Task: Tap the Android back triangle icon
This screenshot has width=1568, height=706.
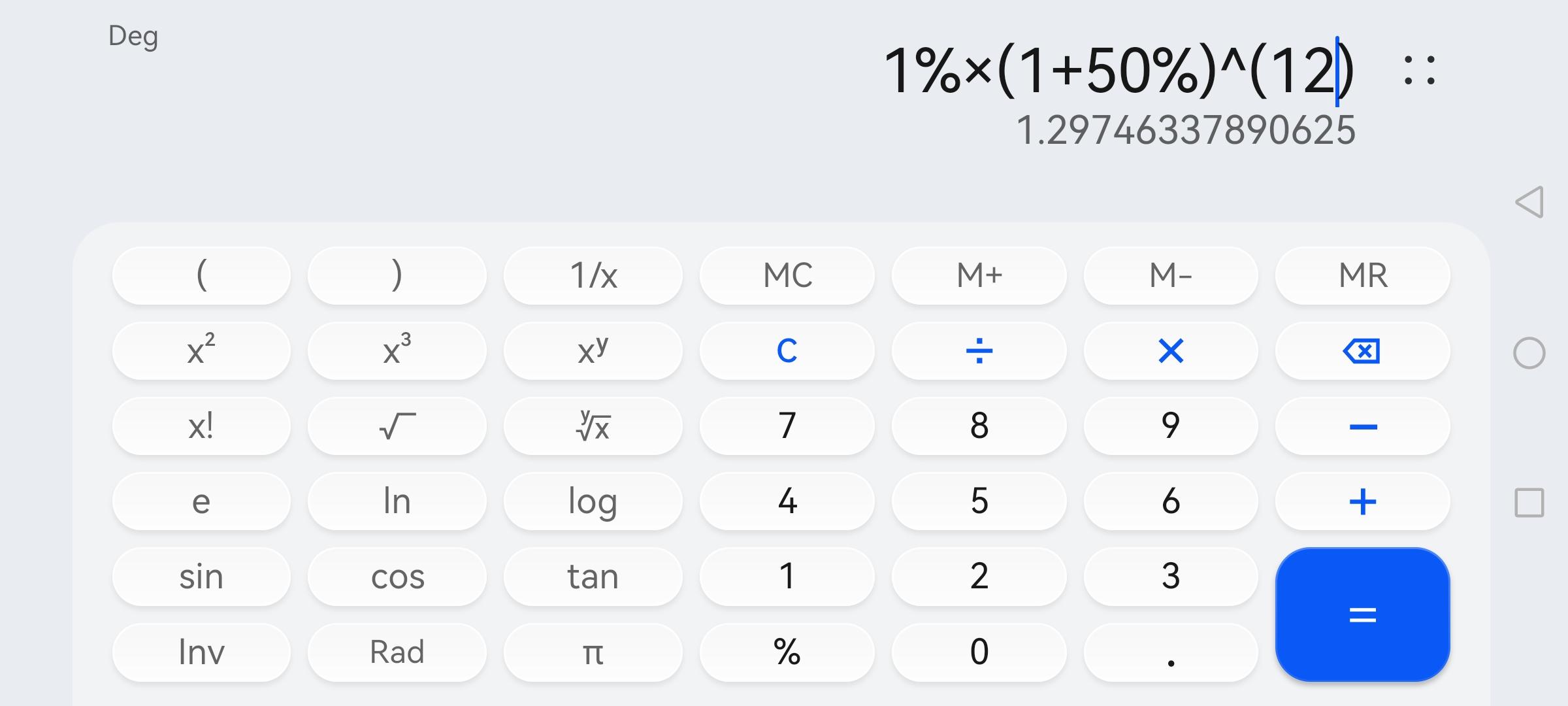Action: click(x=1529, y=202)
